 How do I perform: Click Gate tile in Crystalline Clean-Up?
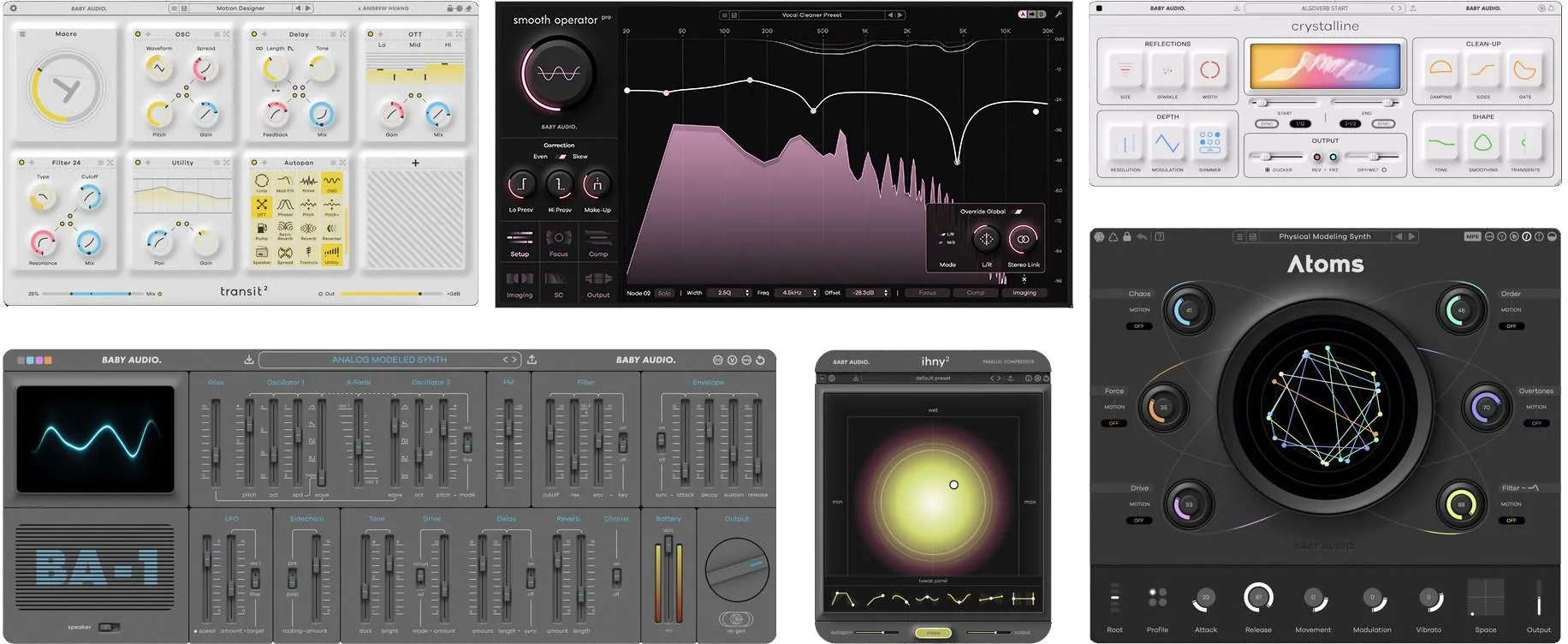point(1525,71)
